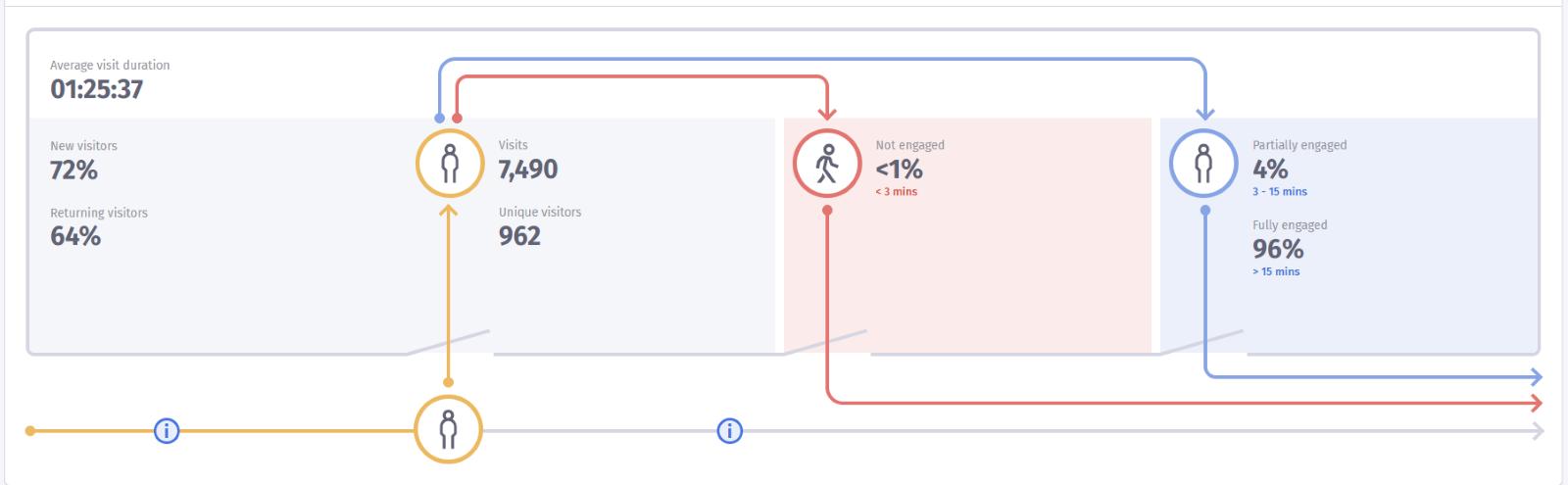
Task: Select the Unique visitors count 962
Action: [x=519, y=236]
